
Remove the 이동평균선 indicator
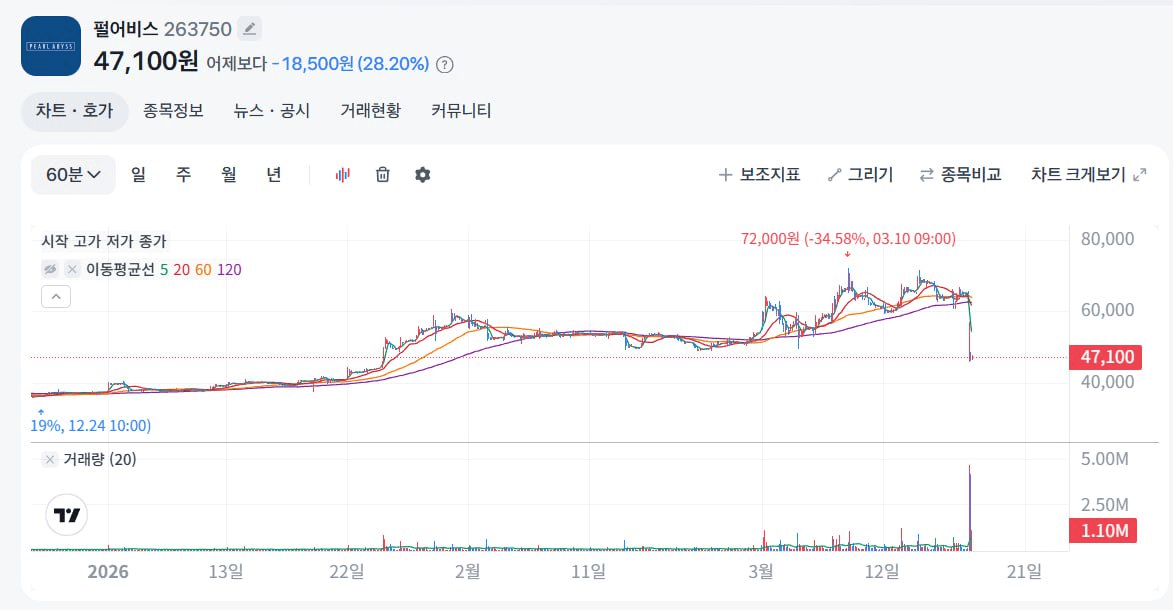72,269
